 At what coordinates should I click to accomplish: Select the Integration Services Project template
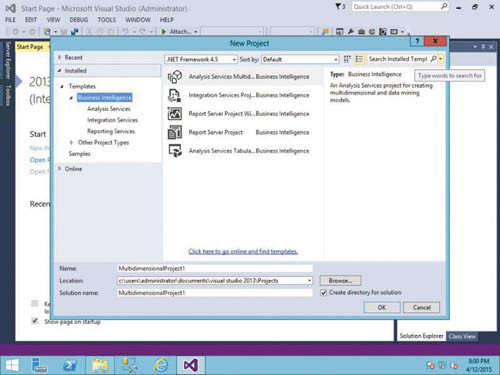coord(244,95)
